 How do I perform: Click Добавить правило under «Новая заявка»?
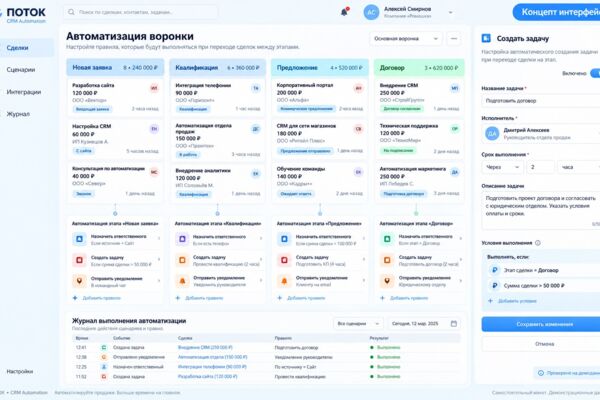click(97, 298)
